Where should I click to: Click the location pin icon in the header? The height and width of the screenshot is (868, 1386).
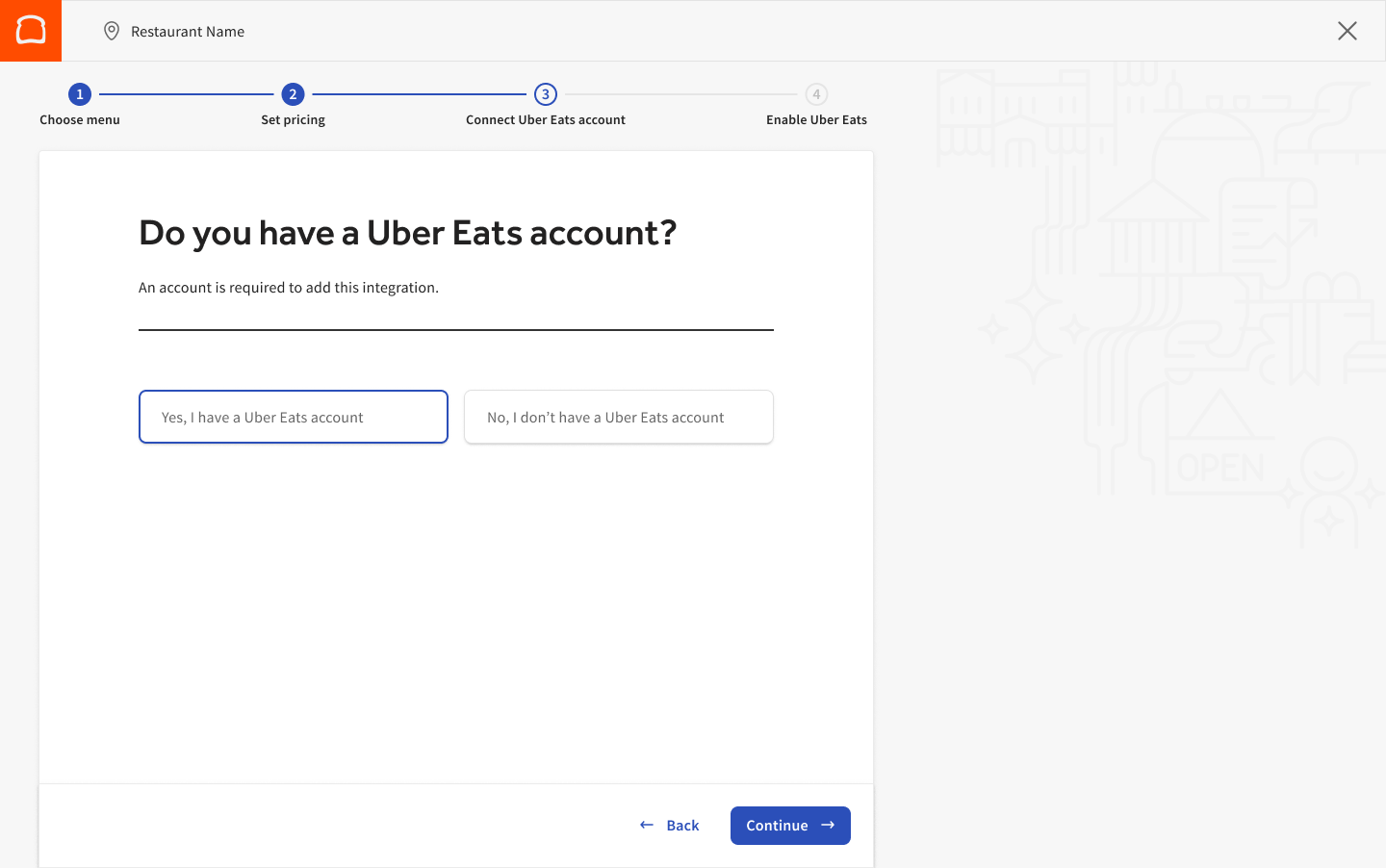pos(111,31)
